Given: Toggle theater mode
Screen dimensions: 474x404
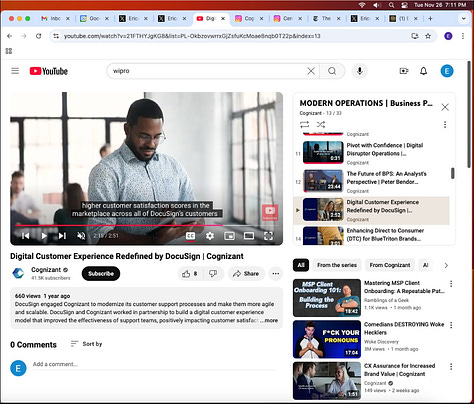Looking at the screenshot, I should point(249,236).
